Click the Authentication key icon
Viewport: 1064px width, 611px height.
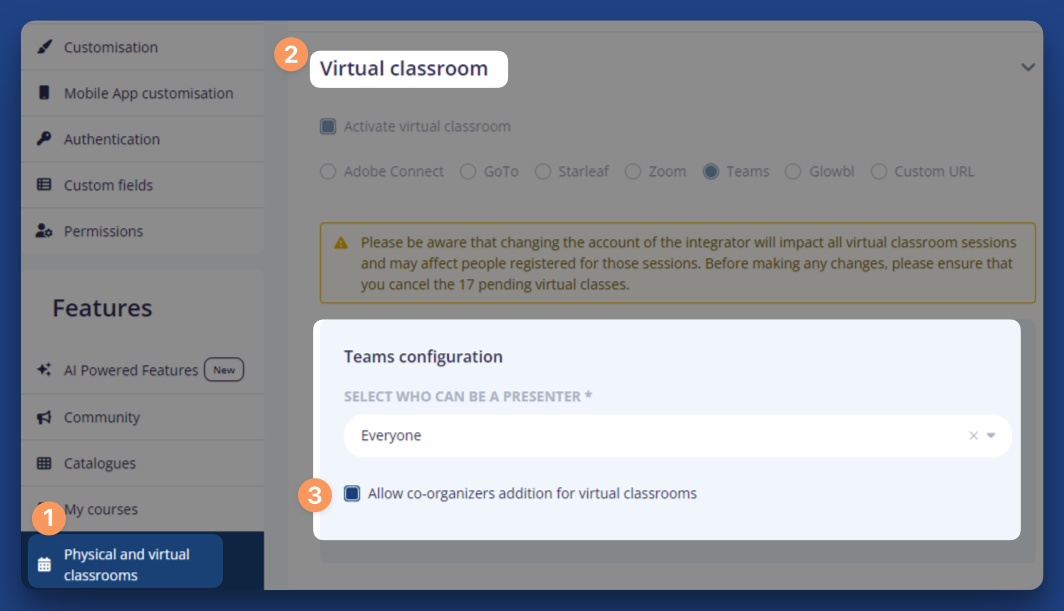point(44,139)
